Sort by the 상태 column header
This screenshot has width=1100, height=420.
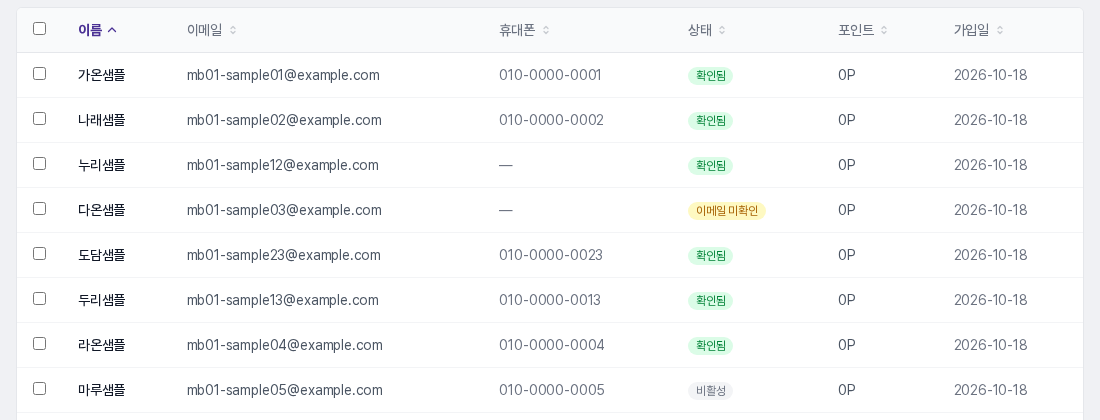coord(706,29)
